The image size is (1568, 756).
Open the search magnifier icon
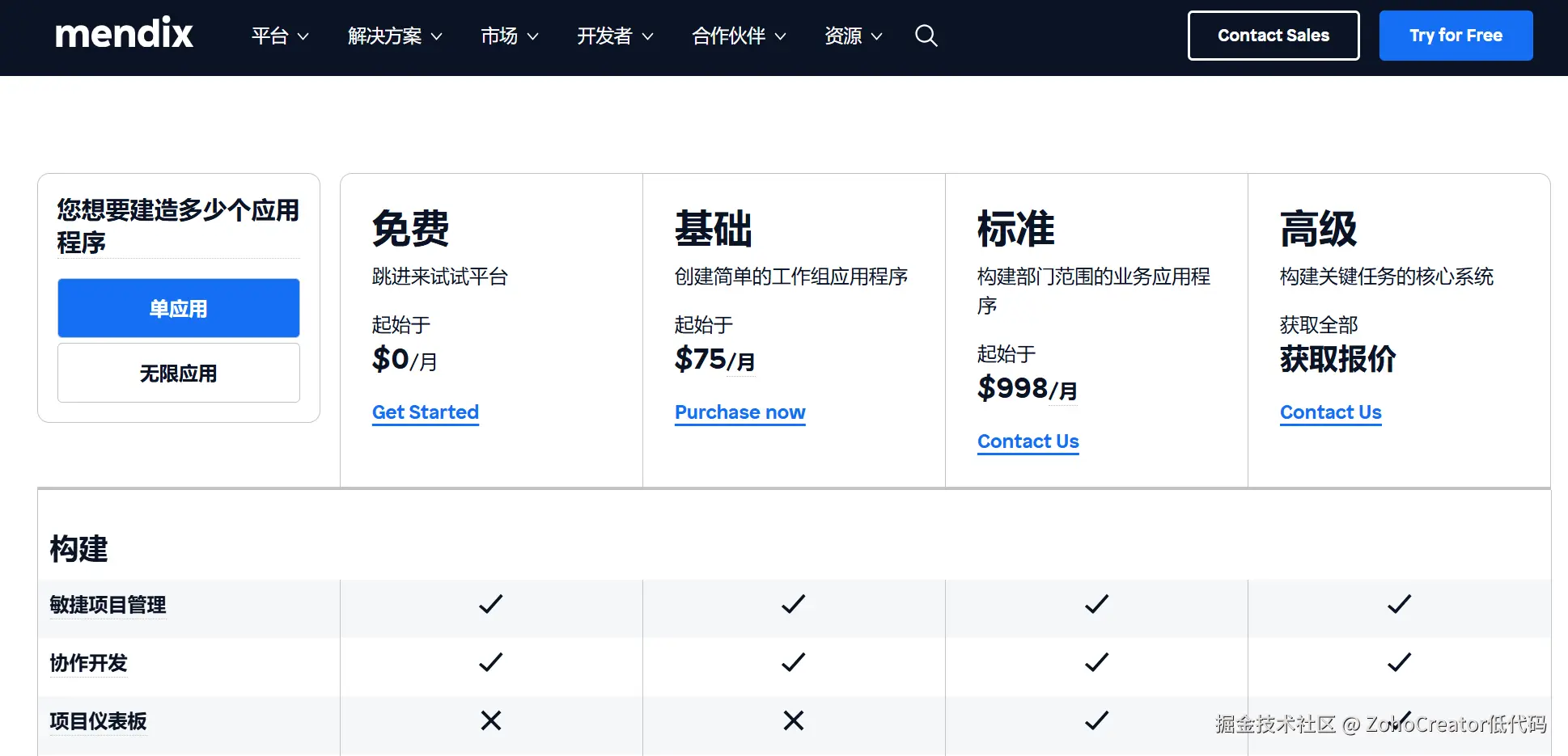click(926, 36)
